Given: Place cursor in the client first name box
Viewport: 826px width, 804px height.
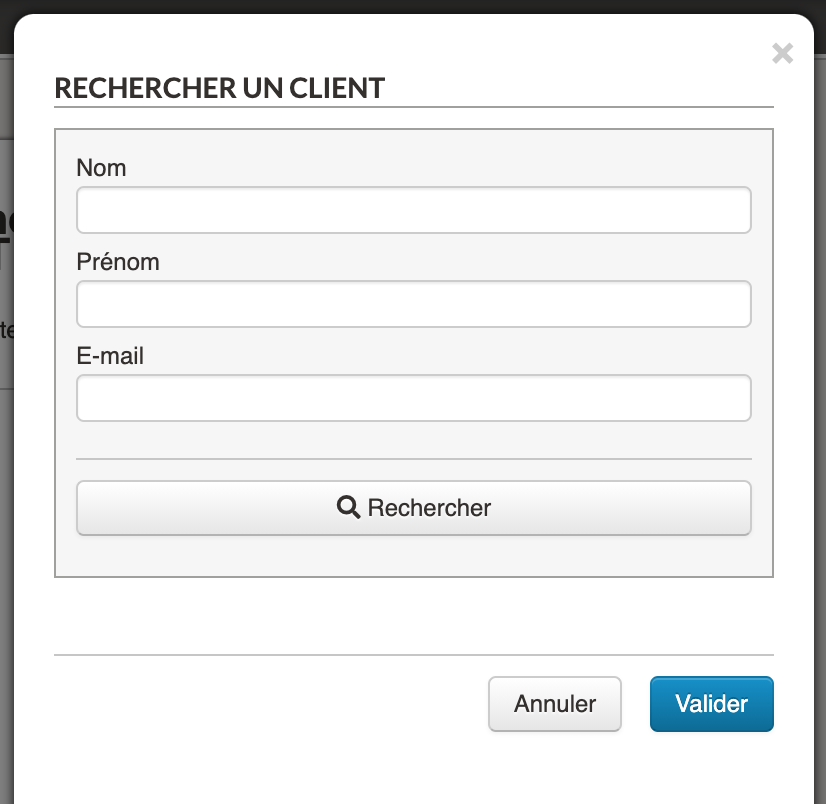Looking at the screenshot, I should 413,304.
